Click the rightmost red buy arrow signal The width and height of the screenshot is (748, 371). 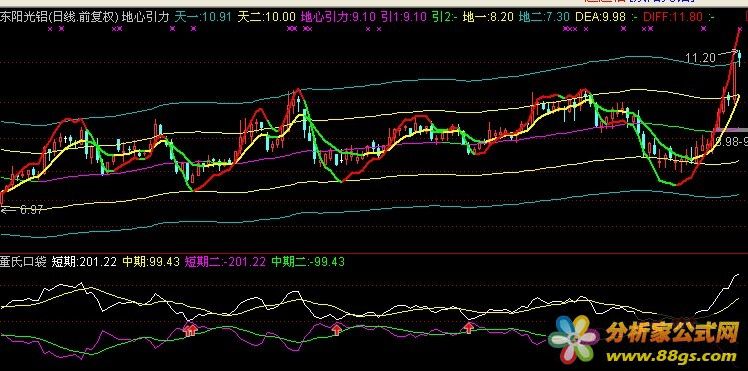tap(469, 327)
